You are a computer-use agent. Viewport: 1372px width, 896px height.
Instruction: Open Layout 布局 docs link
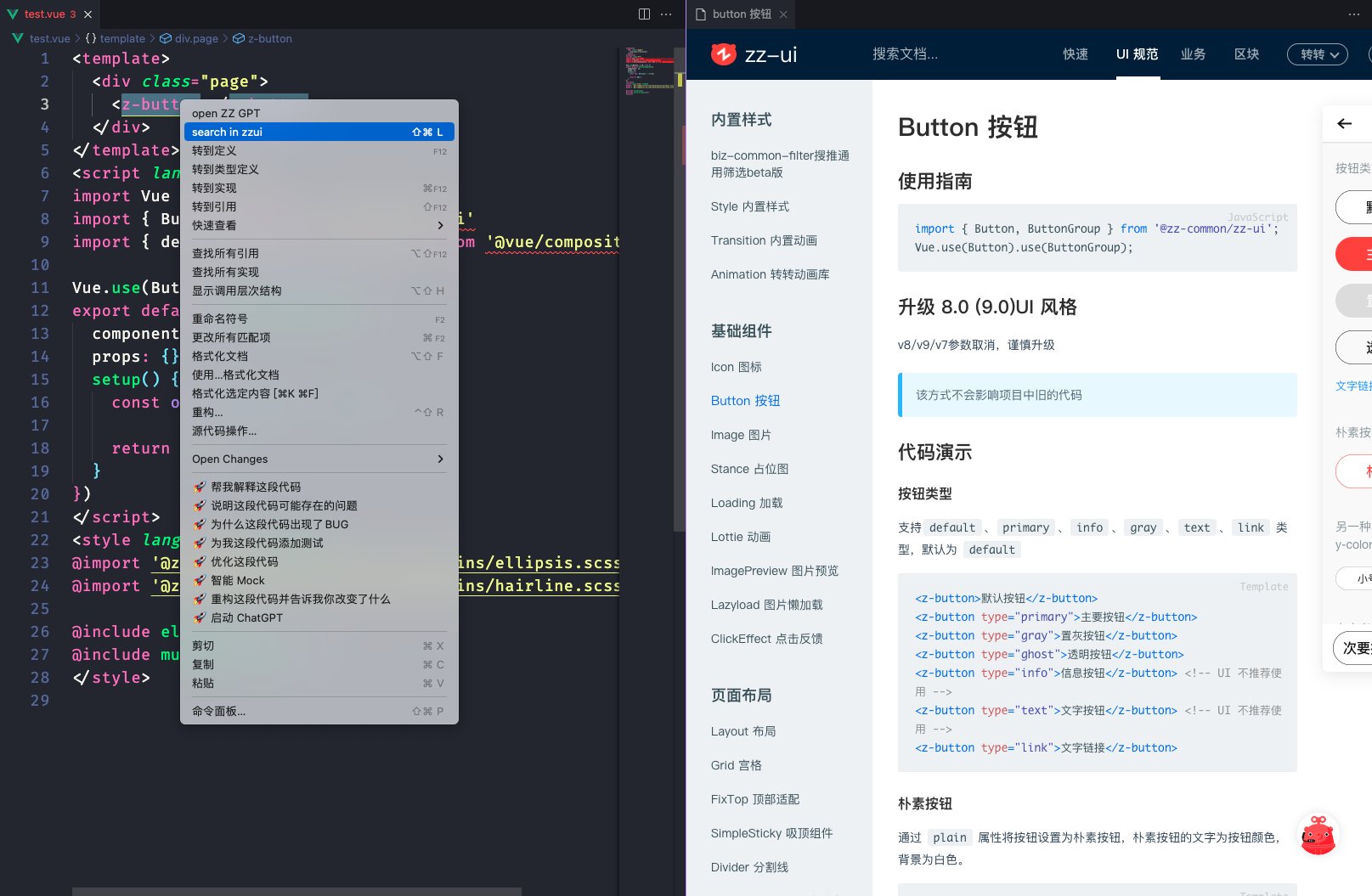743,731
